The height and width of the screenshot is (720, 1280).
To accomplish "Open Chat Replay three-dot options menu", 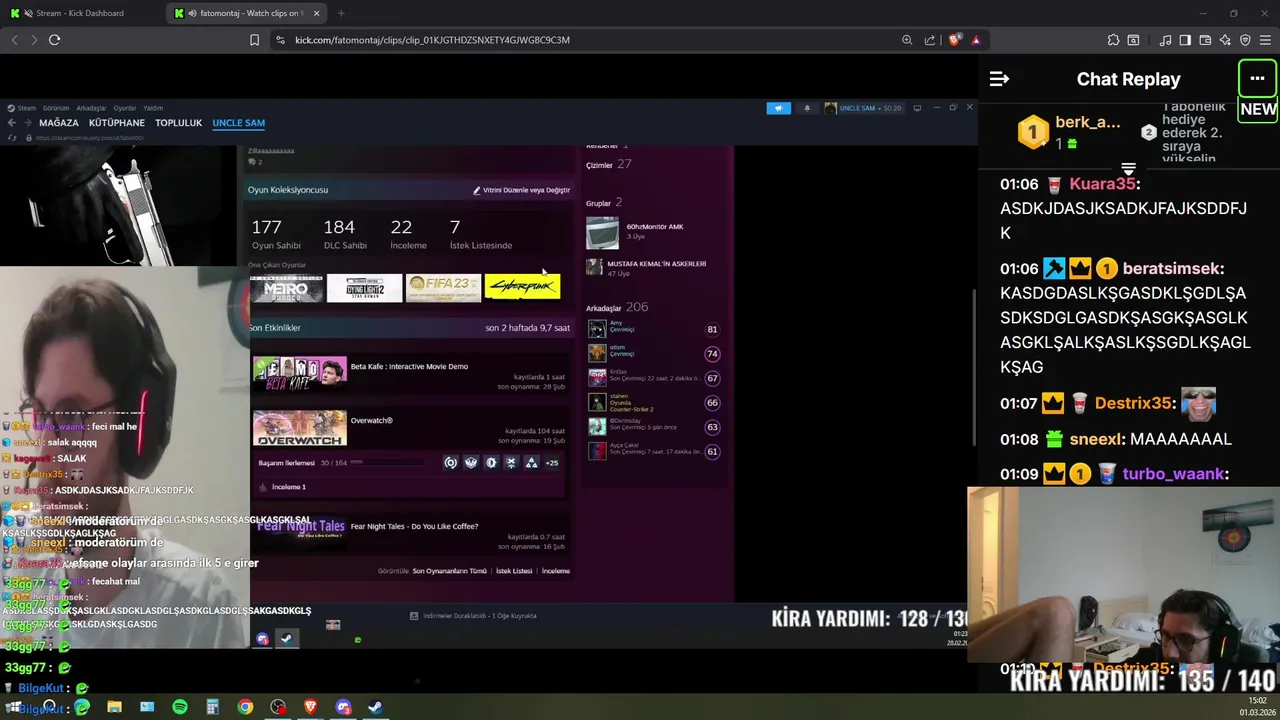I will tap(1257, 79).
